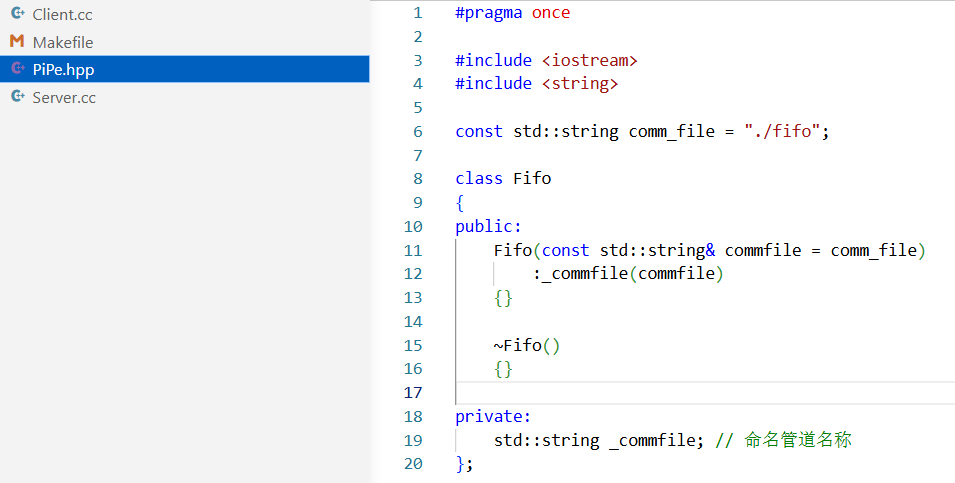Click the C++ icon beside PiPe.hpp
This screenshot has width=955, height=483.
[x=18, y=68]
